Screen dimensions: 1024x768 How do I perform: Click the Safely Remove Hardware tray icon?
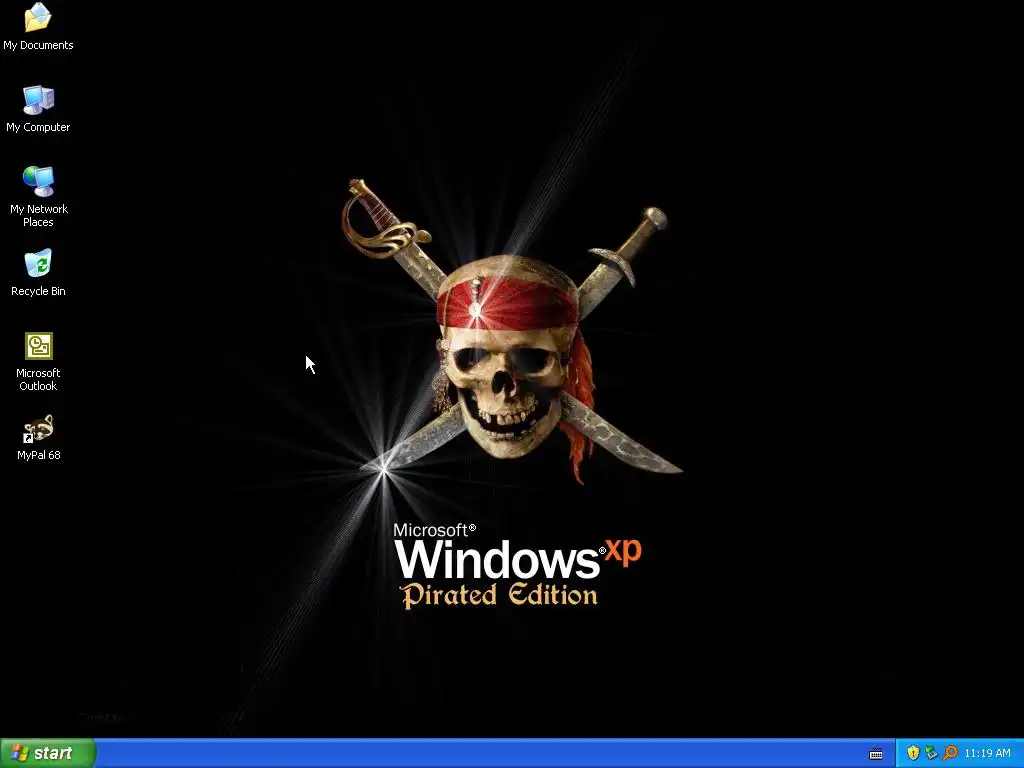coord(931,753)
